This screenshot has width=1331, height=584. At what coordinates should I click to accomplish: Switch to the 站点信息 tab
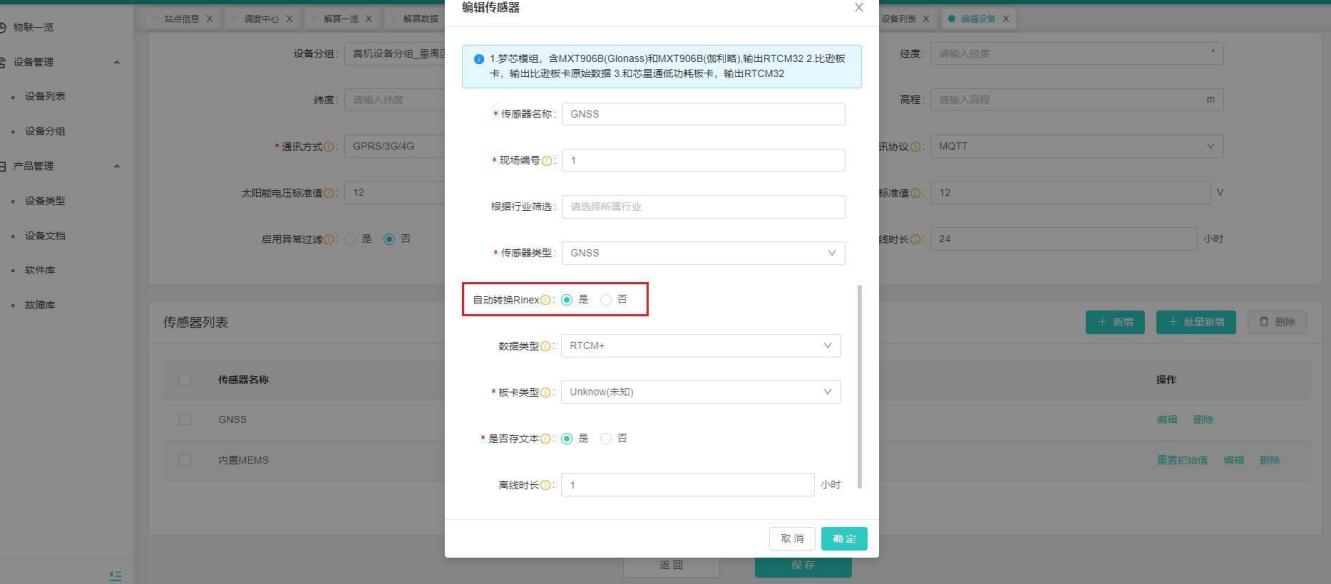[181, 20]
